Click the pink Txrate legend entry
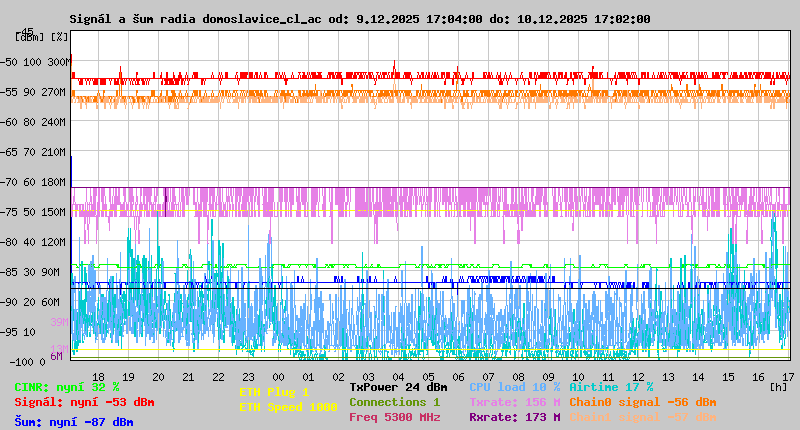The width and height of the screenshot is (800, 430). click(514, 402)
